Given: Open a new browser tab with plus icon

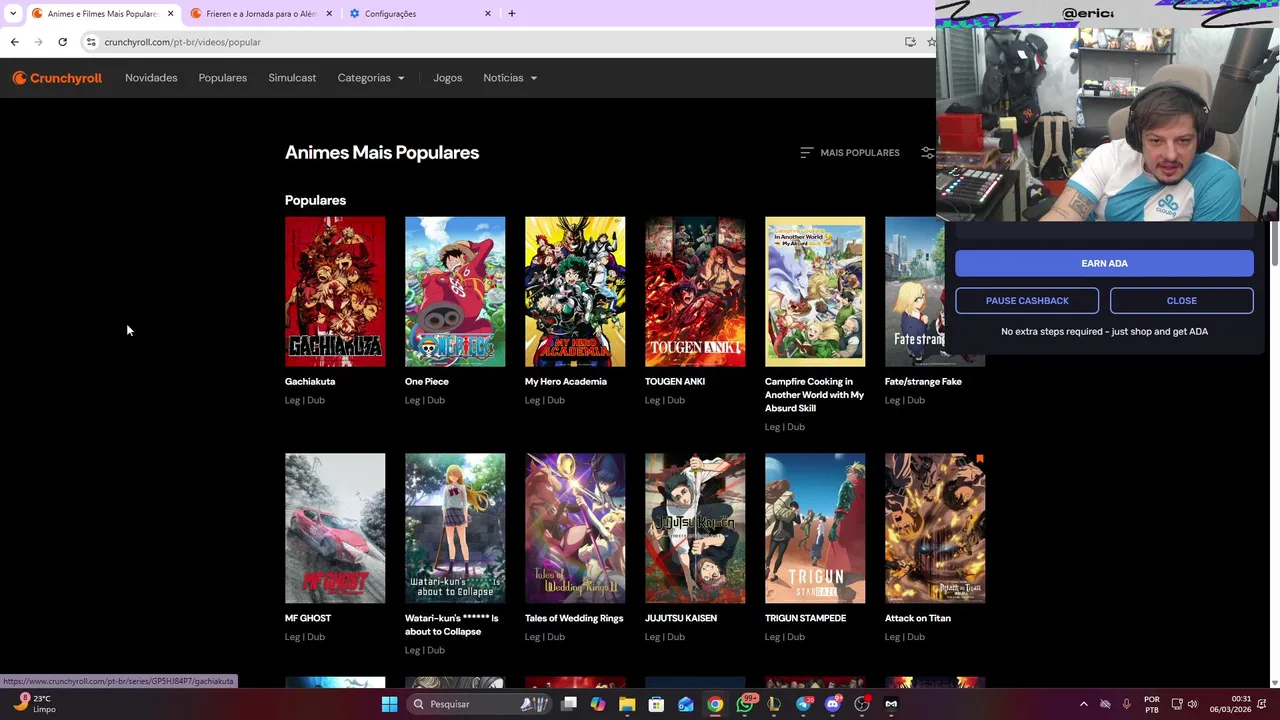Looking at the screenshot, I should (512, 14).
